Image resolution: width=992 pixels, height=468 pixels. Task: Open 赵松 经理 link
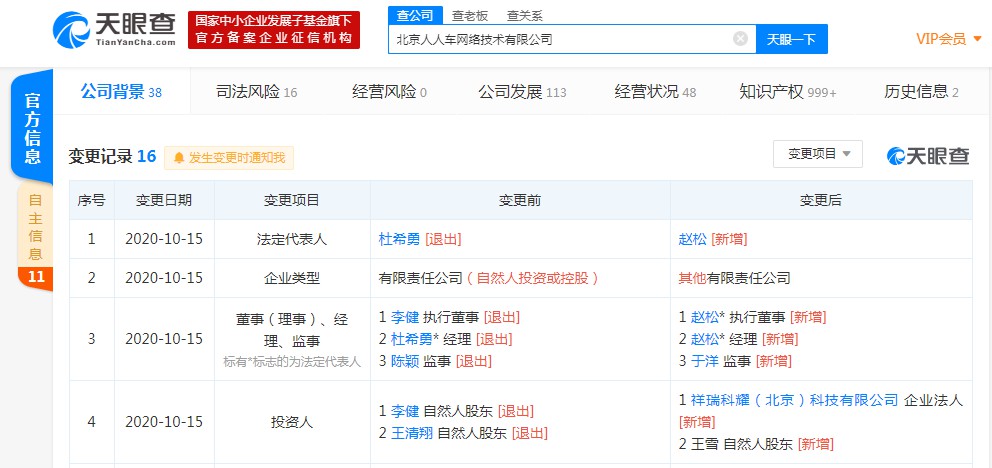705,339
